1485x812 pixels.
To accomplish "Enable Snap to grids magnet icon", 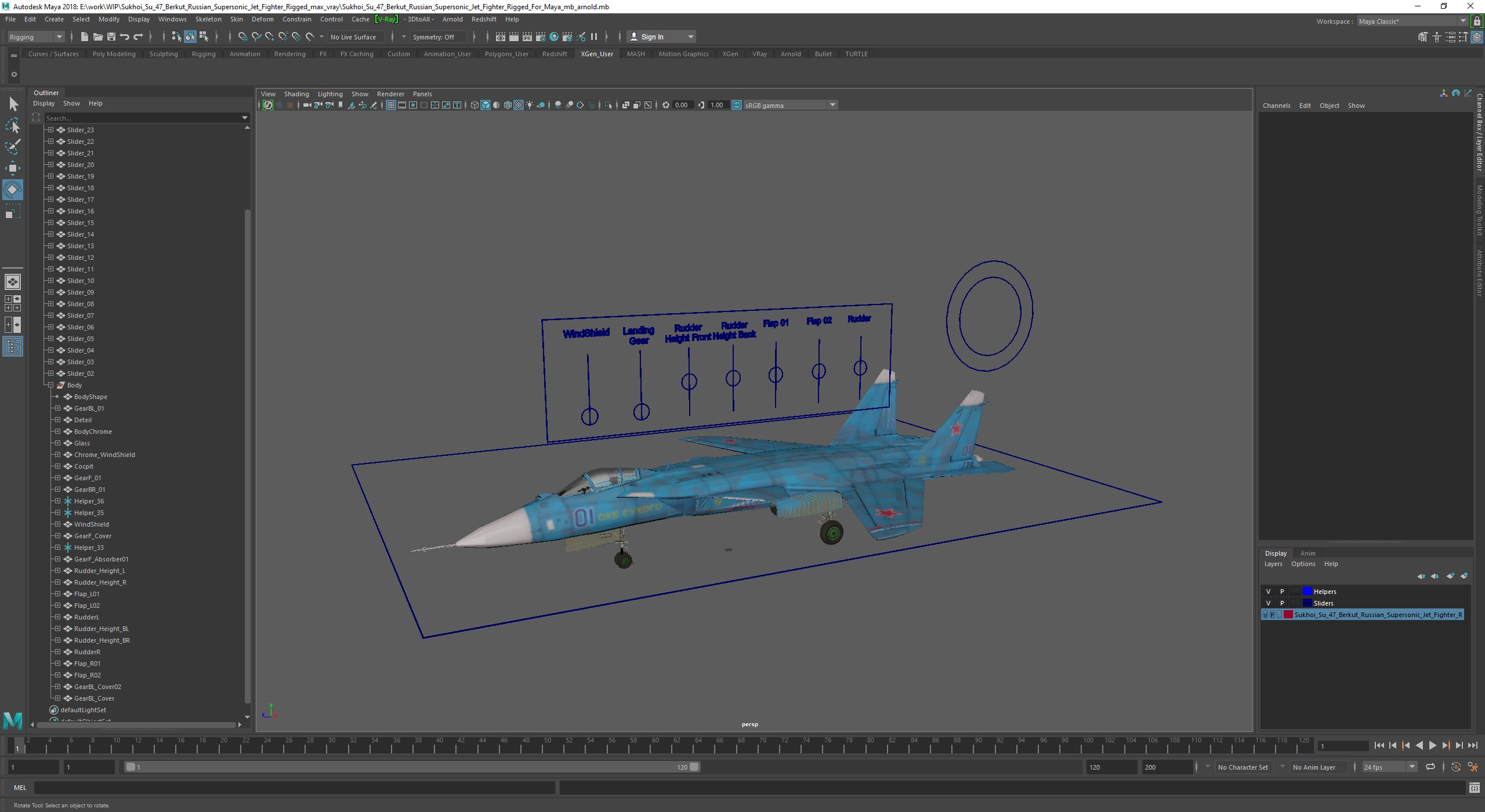I will tap(243, 37).
